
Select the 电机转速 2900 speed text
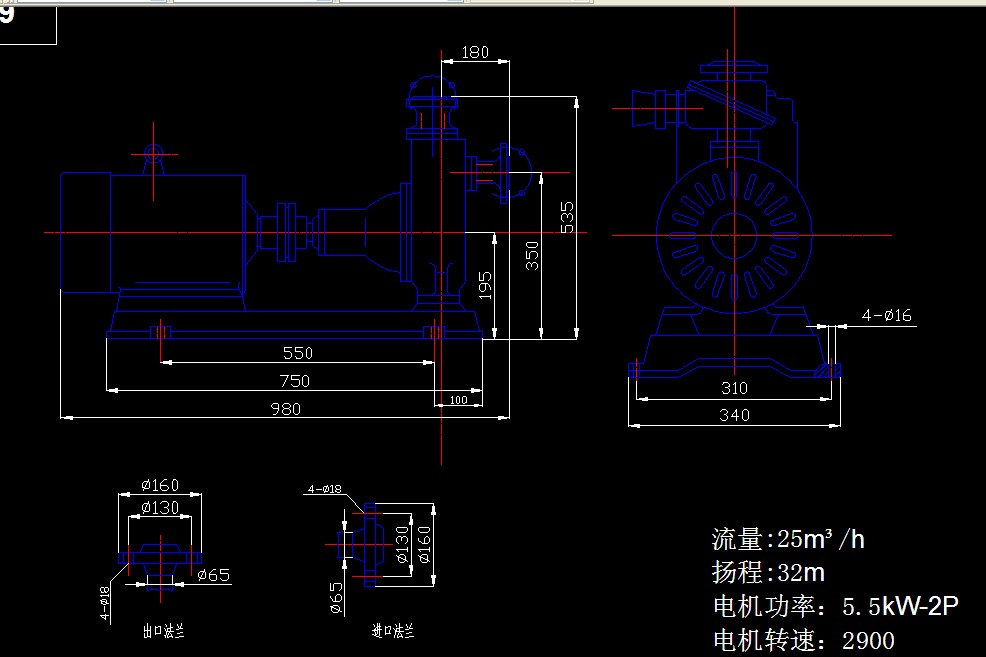coord(803,640)
